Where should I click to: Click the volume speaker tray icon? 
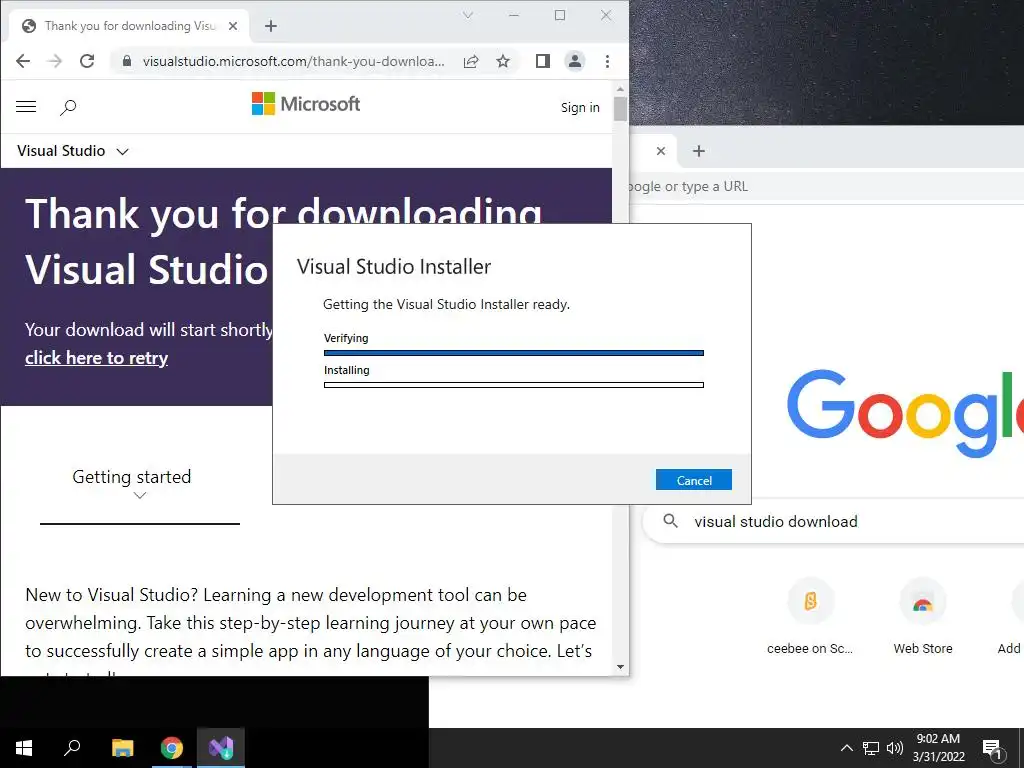click(895, 748)
